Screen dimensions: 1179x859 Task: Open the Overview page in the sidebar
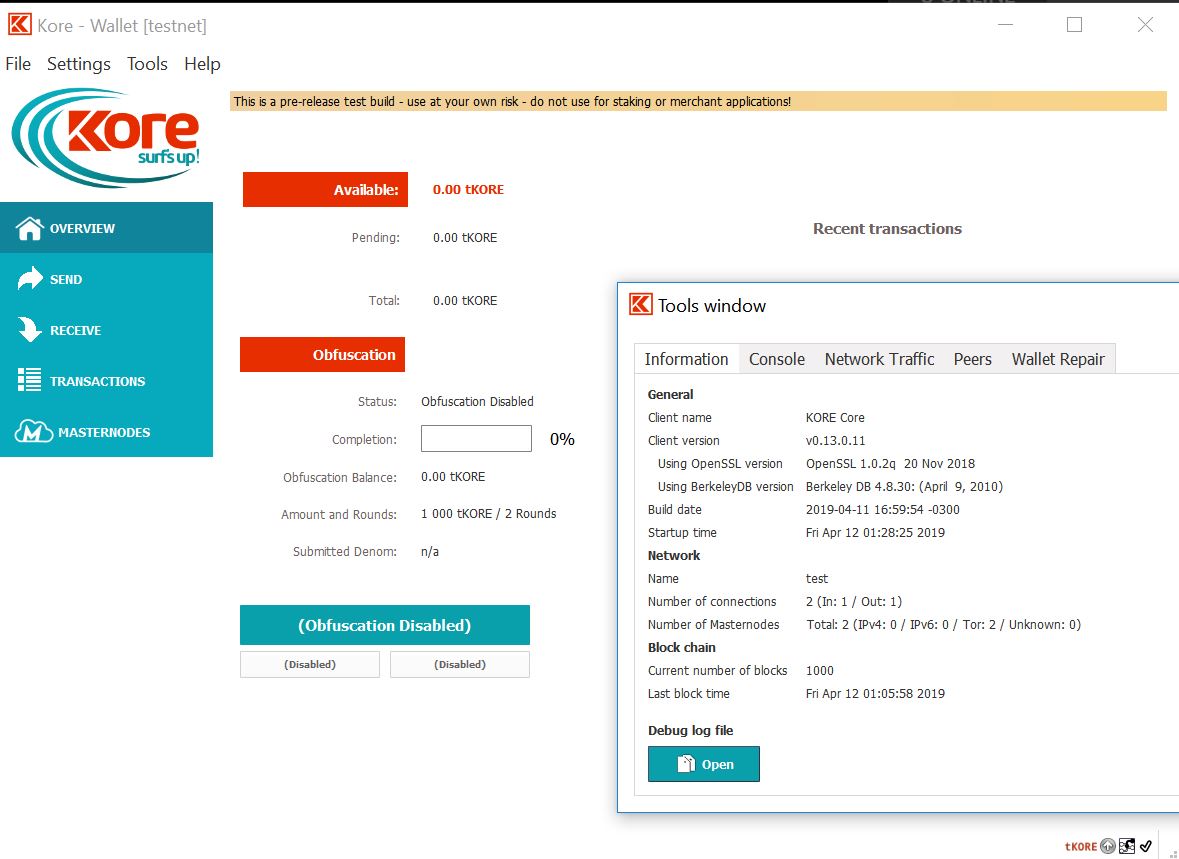106,228
